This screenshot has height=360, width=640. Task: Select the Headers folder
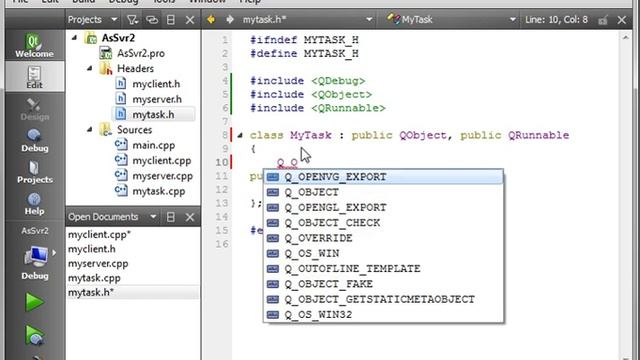pos(135,68)
